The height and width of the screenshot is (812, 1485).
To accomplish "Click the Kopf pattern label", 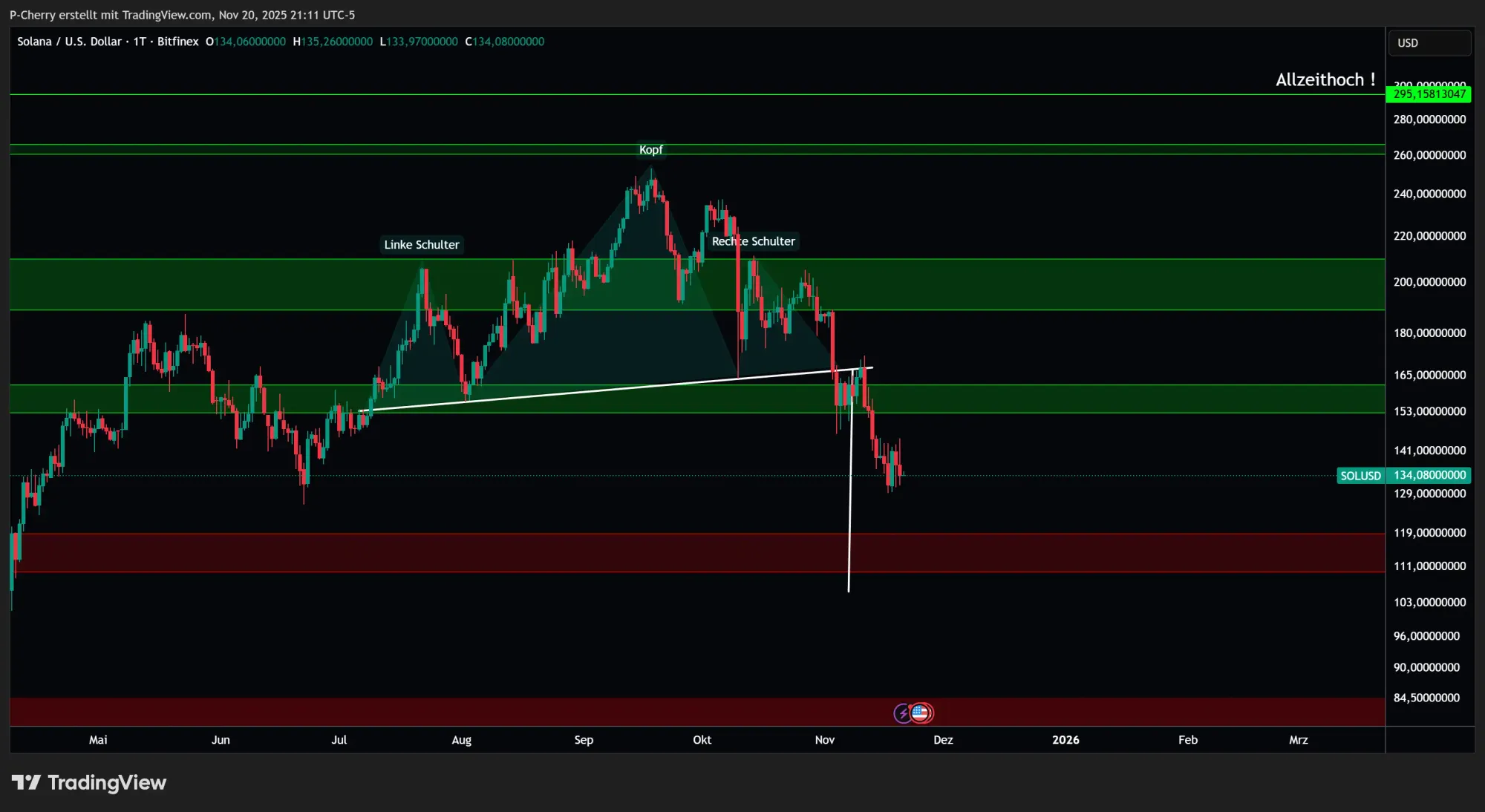I will point(650,149).
